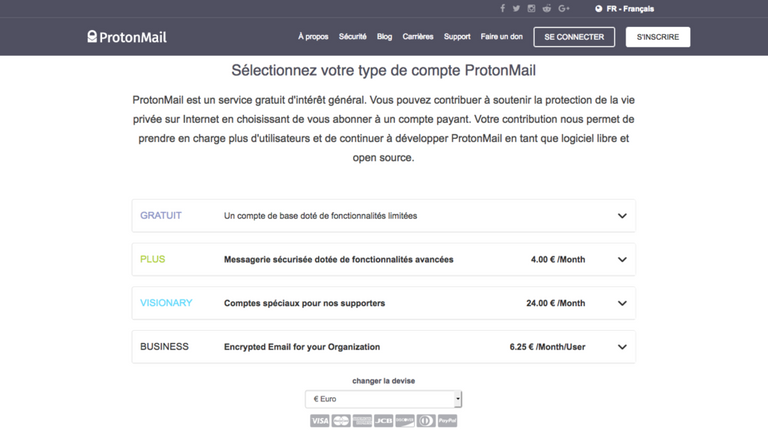Image resolution: width=768 pixels, height=436 pixels.
Task: Click the 'changer la devise' label
Action: pos(384,381)
